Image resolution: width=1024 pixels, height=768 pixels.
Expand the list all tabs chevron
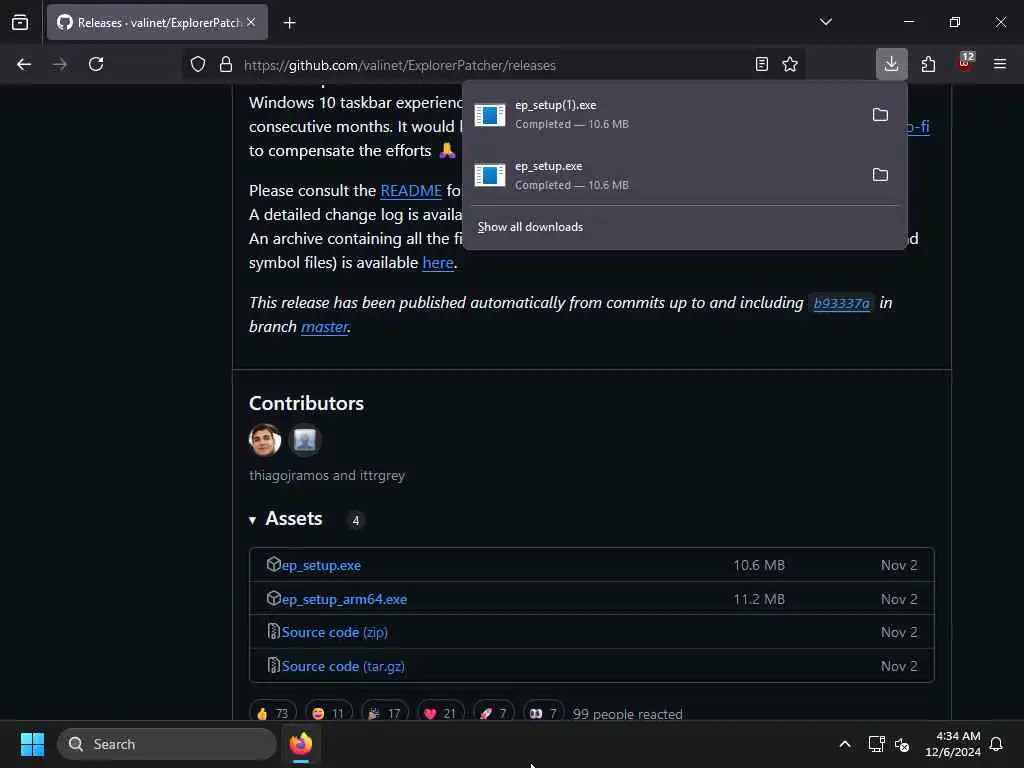point(826,22)
